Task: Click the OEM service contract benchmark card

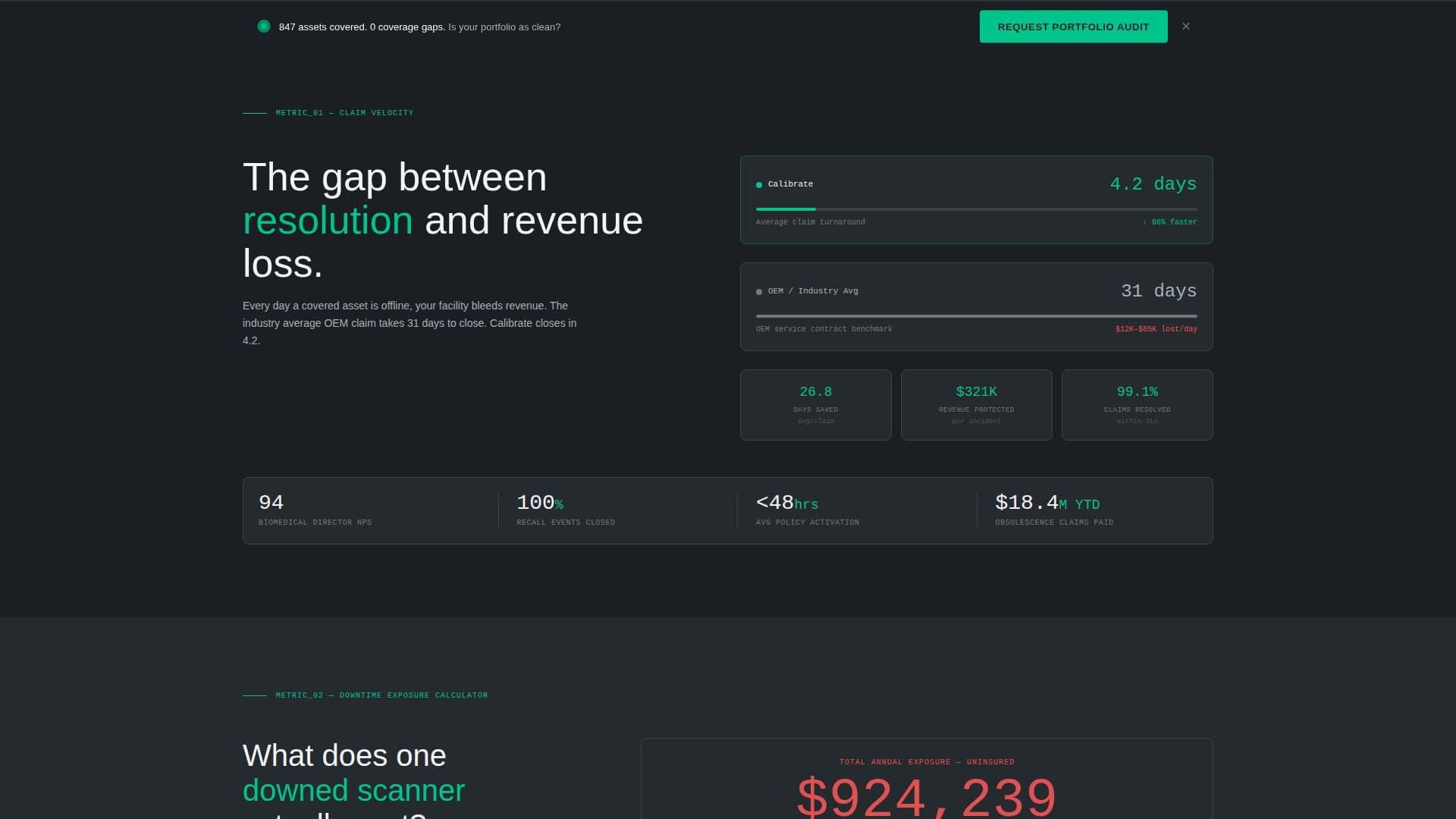Action: coord(976,307)
